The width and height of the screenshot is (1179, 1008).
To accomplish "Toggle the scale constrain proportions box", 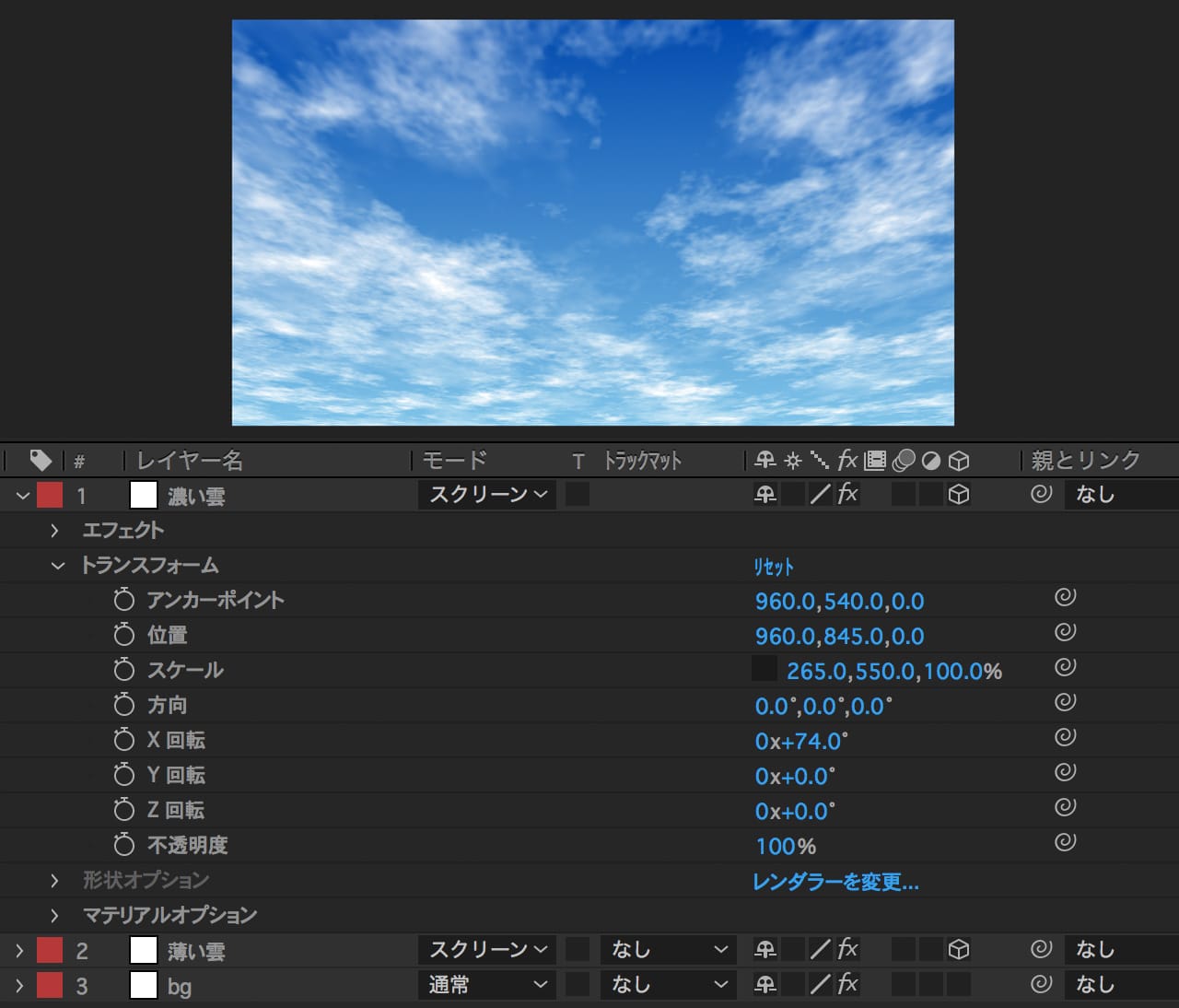I will (765, 669).
